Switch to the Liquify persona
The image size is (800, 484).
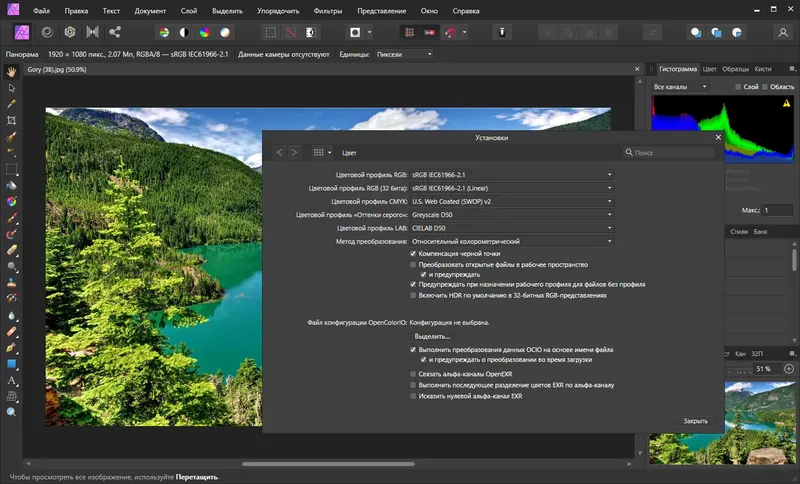click(47, 32)
